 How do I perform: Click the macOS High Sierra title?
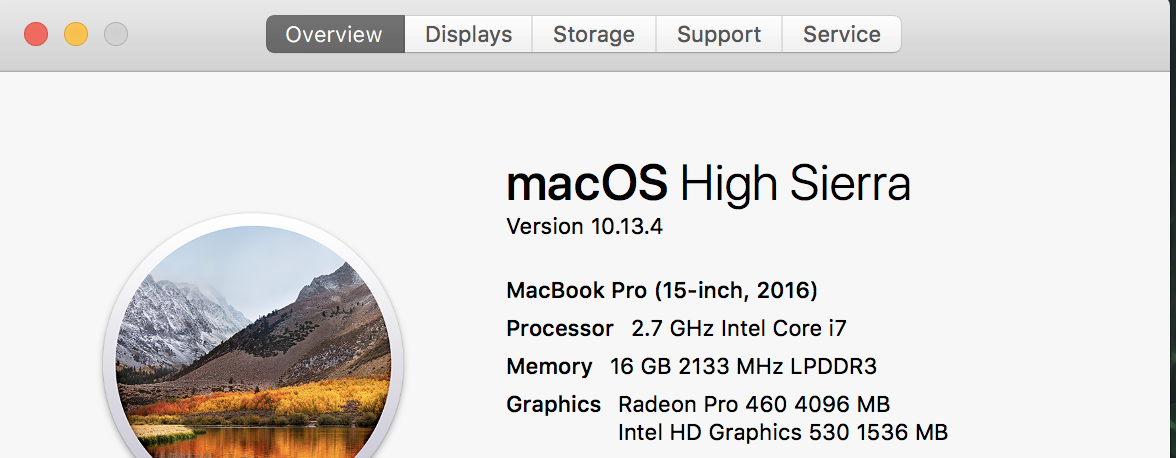click(x=708, y=185)
